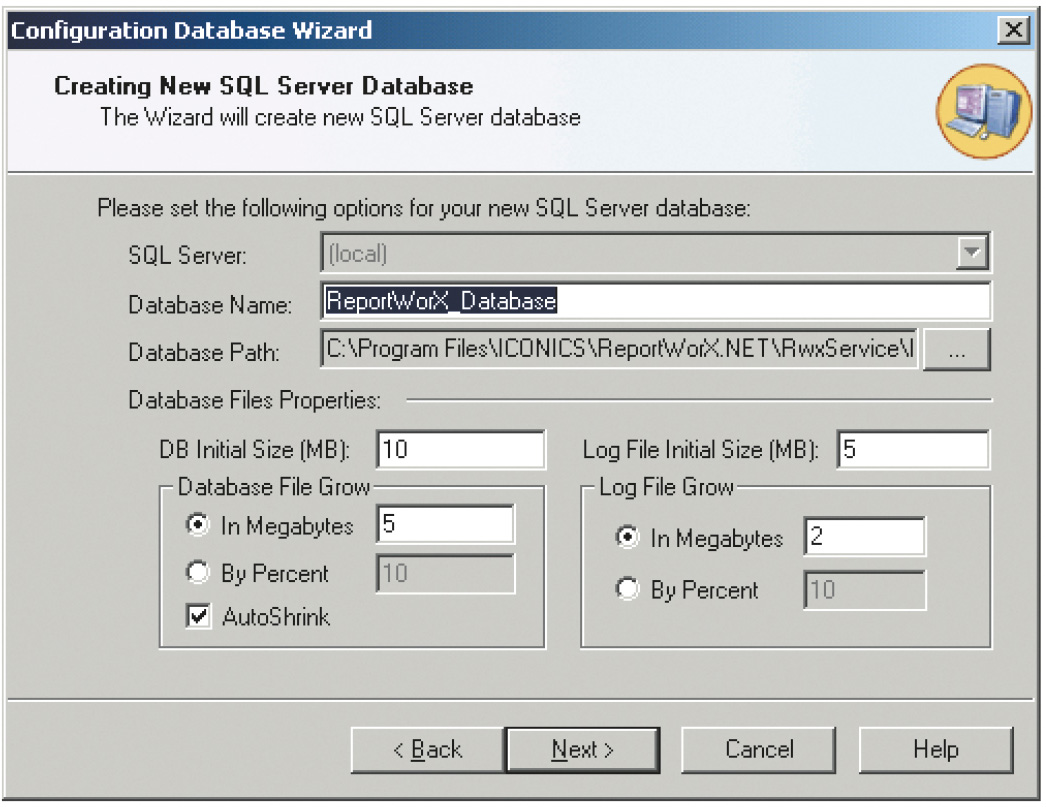The width and height of the screenshot is (1046, 807).
Task: Proceed with the Next button
Action: click(582, 750)
